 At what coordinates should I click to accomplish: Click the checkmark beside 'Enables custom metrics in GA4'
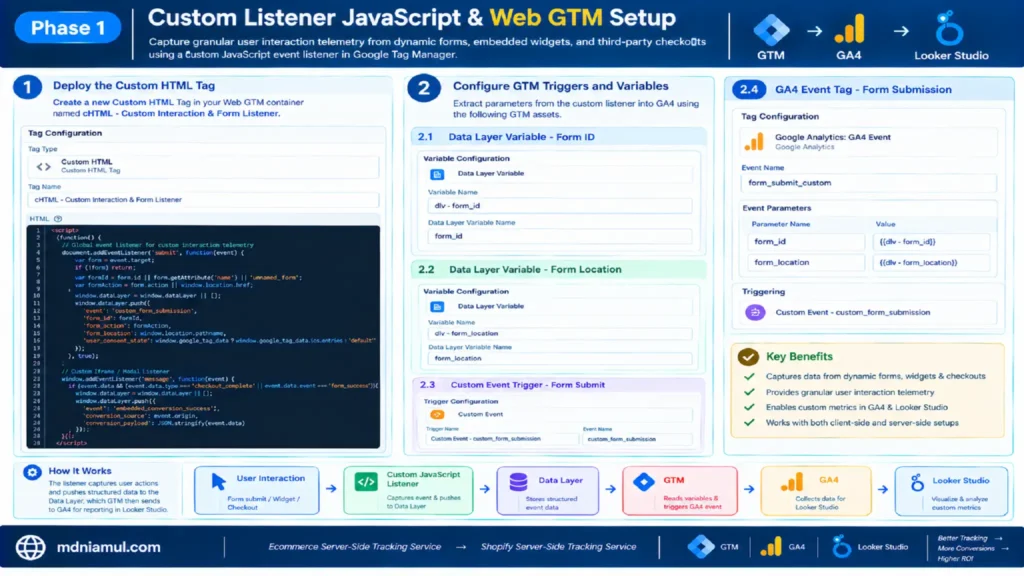(749, 408)
